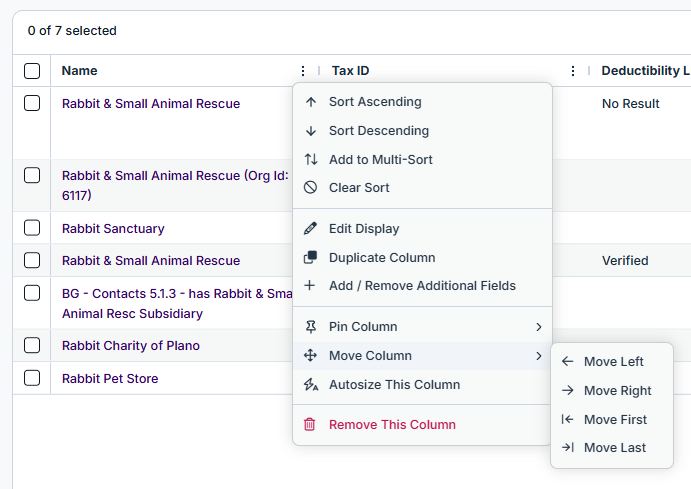Click the red trash can icon
The height and width of the screenshot is (489, 691).
[310, 425]
